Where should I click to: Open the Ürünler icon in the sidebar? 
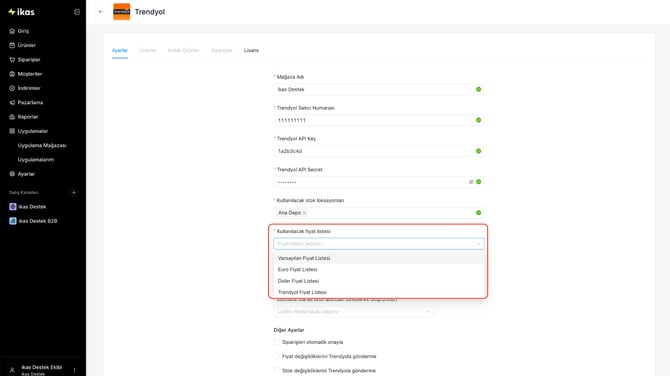12,45
